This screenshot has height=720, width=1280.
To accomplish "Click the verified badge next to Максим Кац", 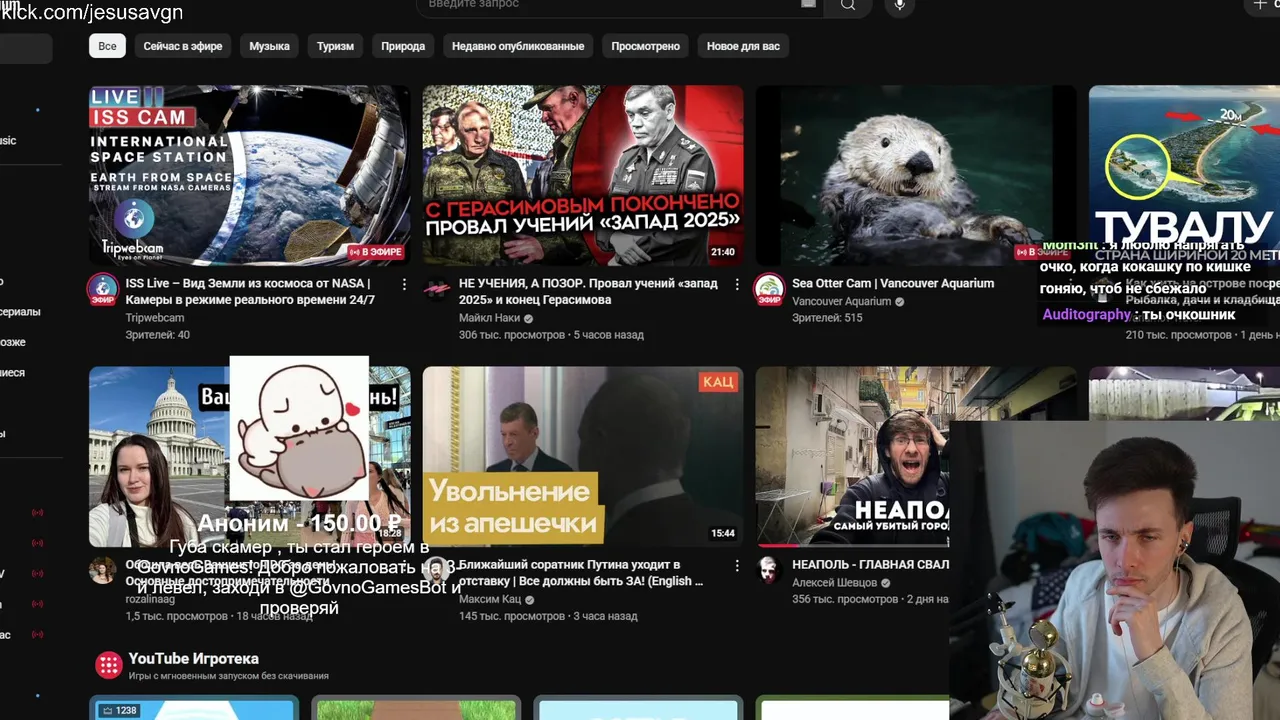I will pyautogui.click(x=529, y=599).
